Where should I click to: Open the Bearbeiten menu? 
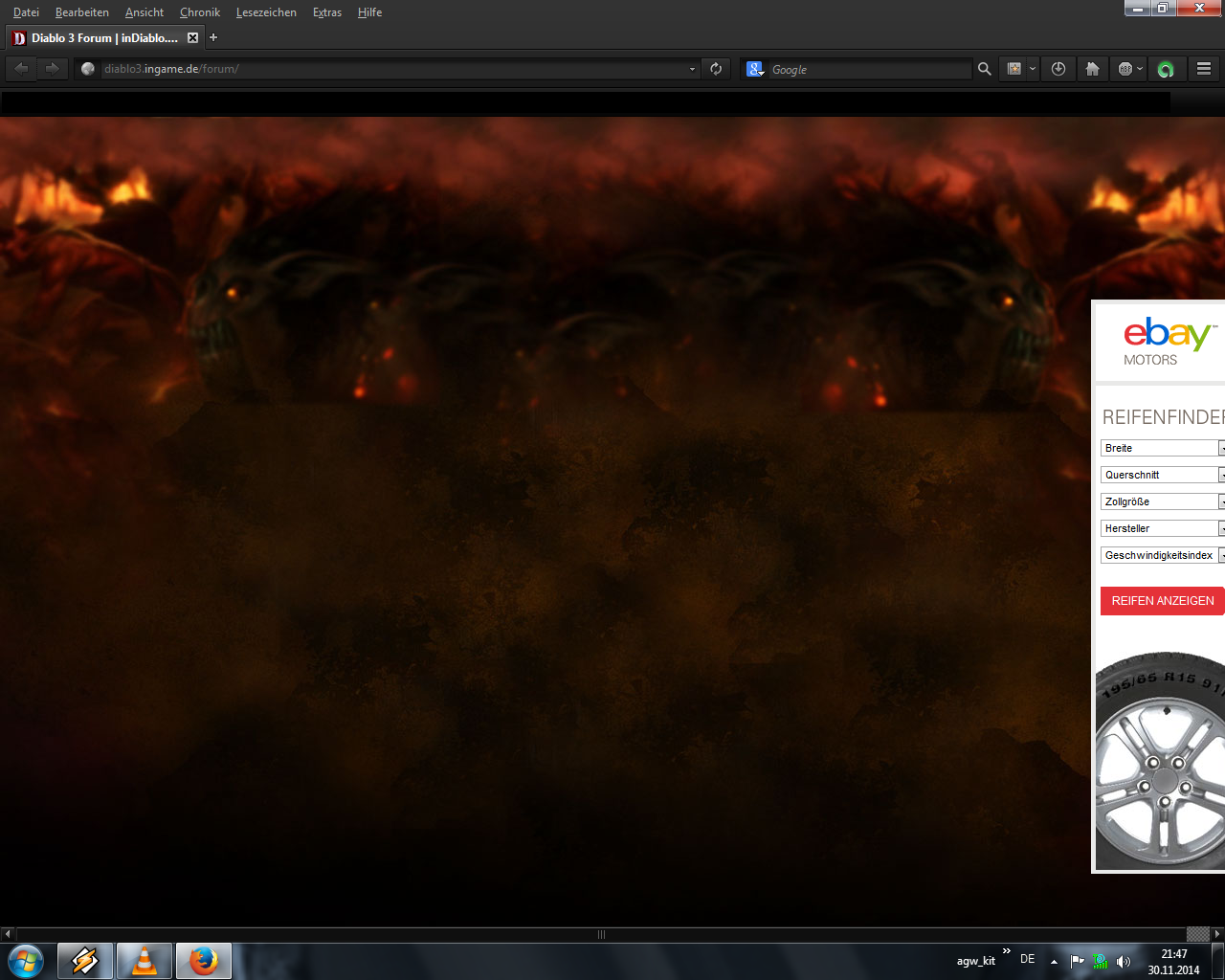(82, 12)
